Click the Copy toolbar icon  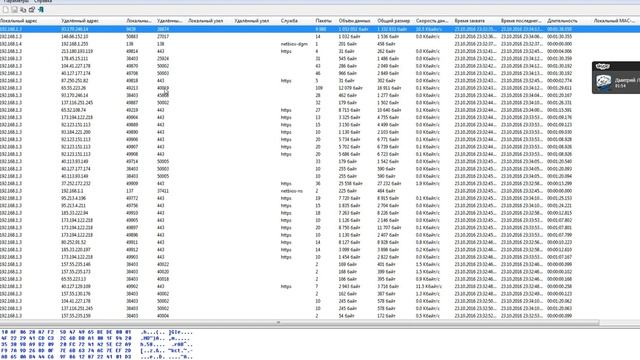[23, 9]
